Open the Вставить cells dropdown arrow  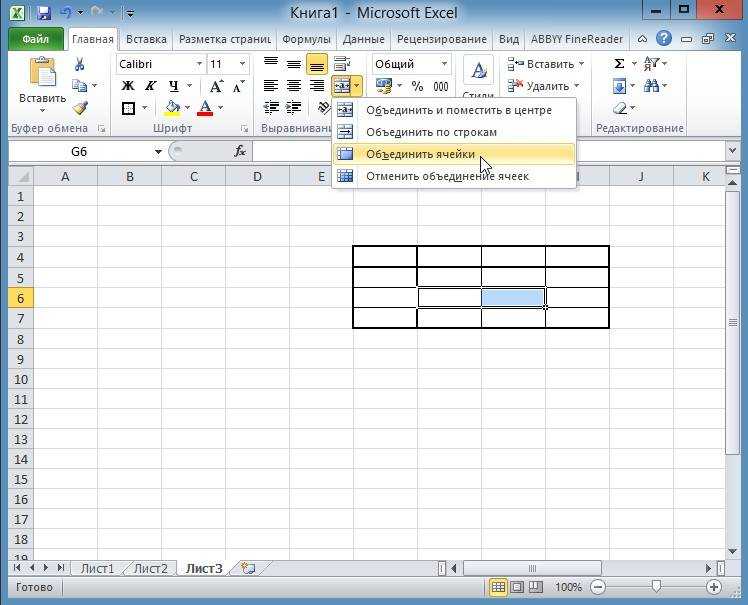point(581,63)
